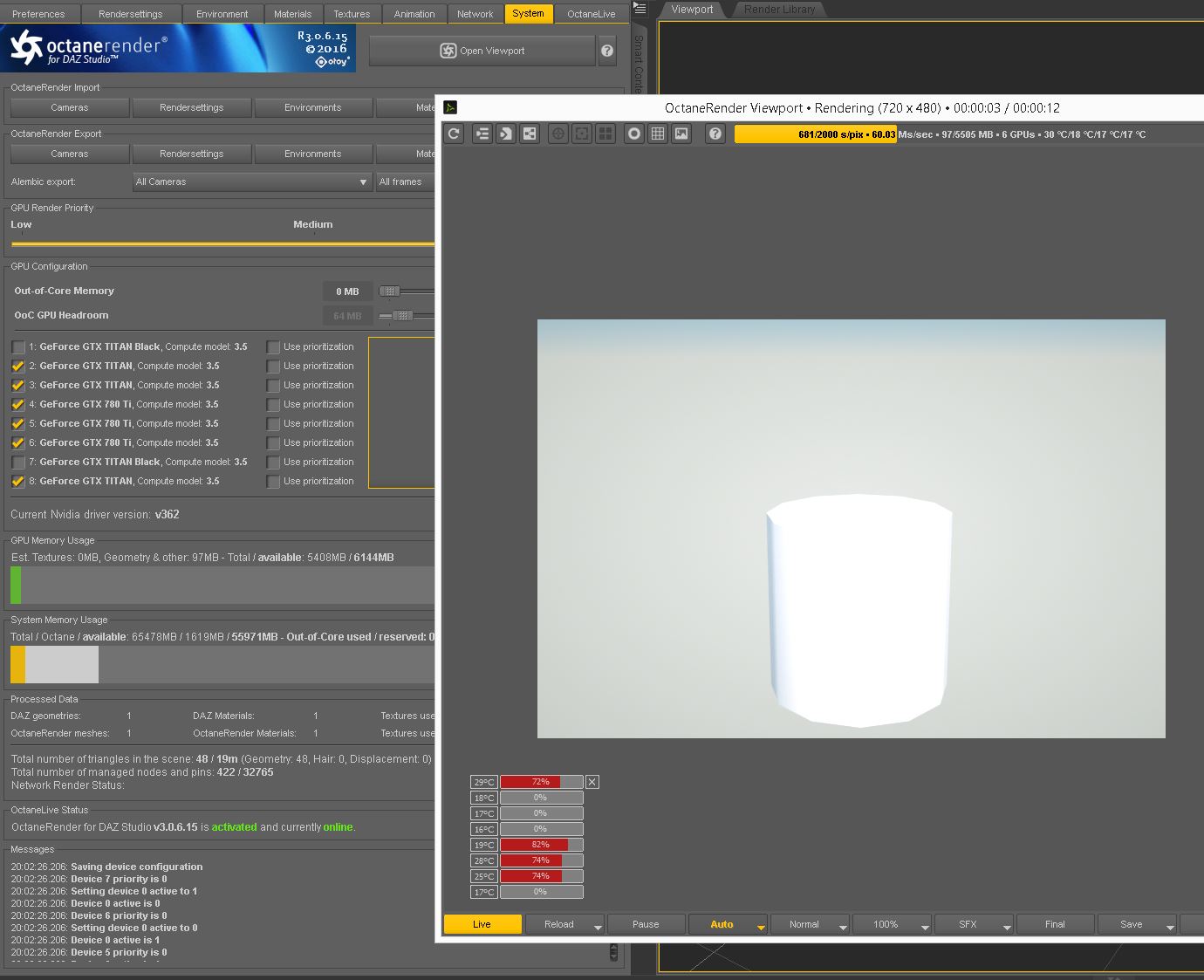
Task: Open the All frames dropdown
Action: point(406,182)
